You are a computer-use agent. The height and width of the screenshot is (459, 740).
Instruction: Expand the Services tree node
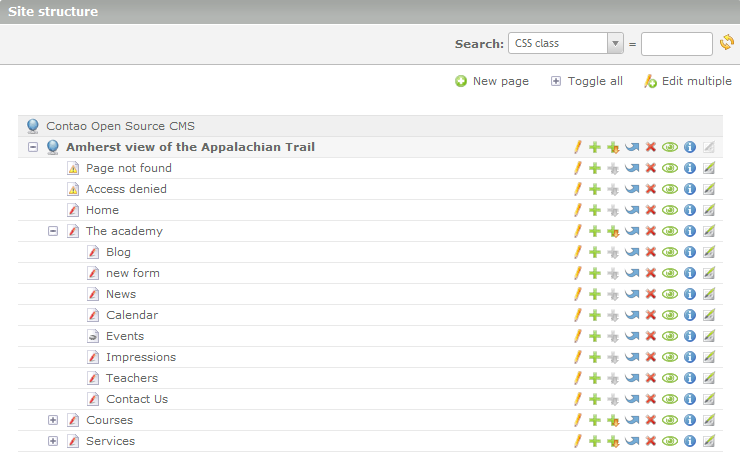pos(53,441)
